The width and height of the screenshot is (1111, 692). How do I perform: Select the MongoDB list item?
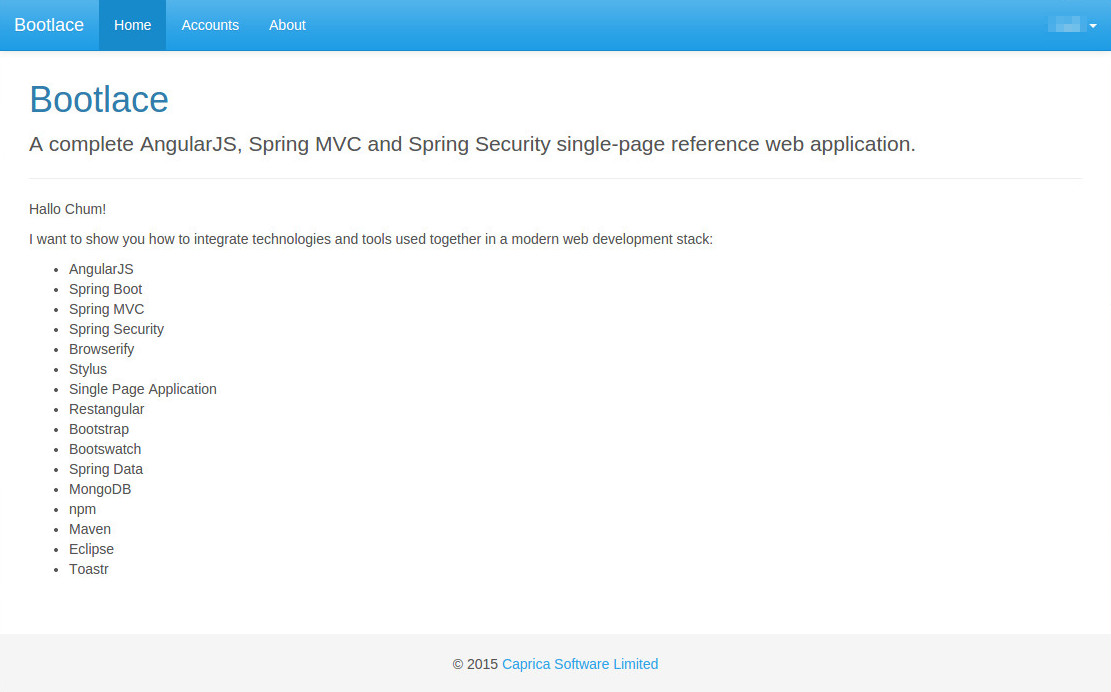pyautogui.click(x=100, y=489)
